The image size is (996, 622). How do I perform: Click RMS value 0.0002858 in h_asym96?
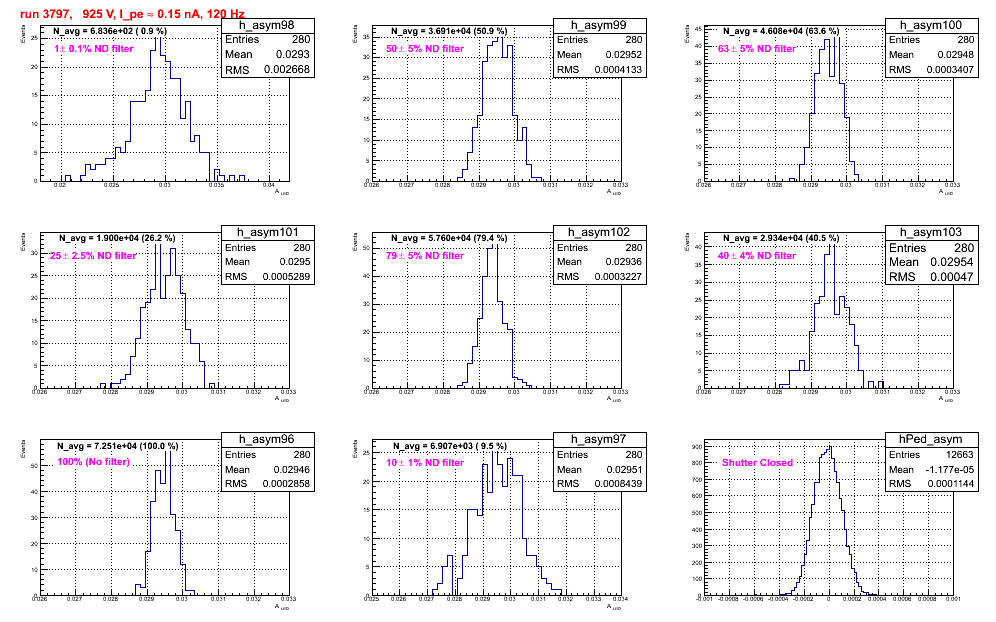click(286, 484)
